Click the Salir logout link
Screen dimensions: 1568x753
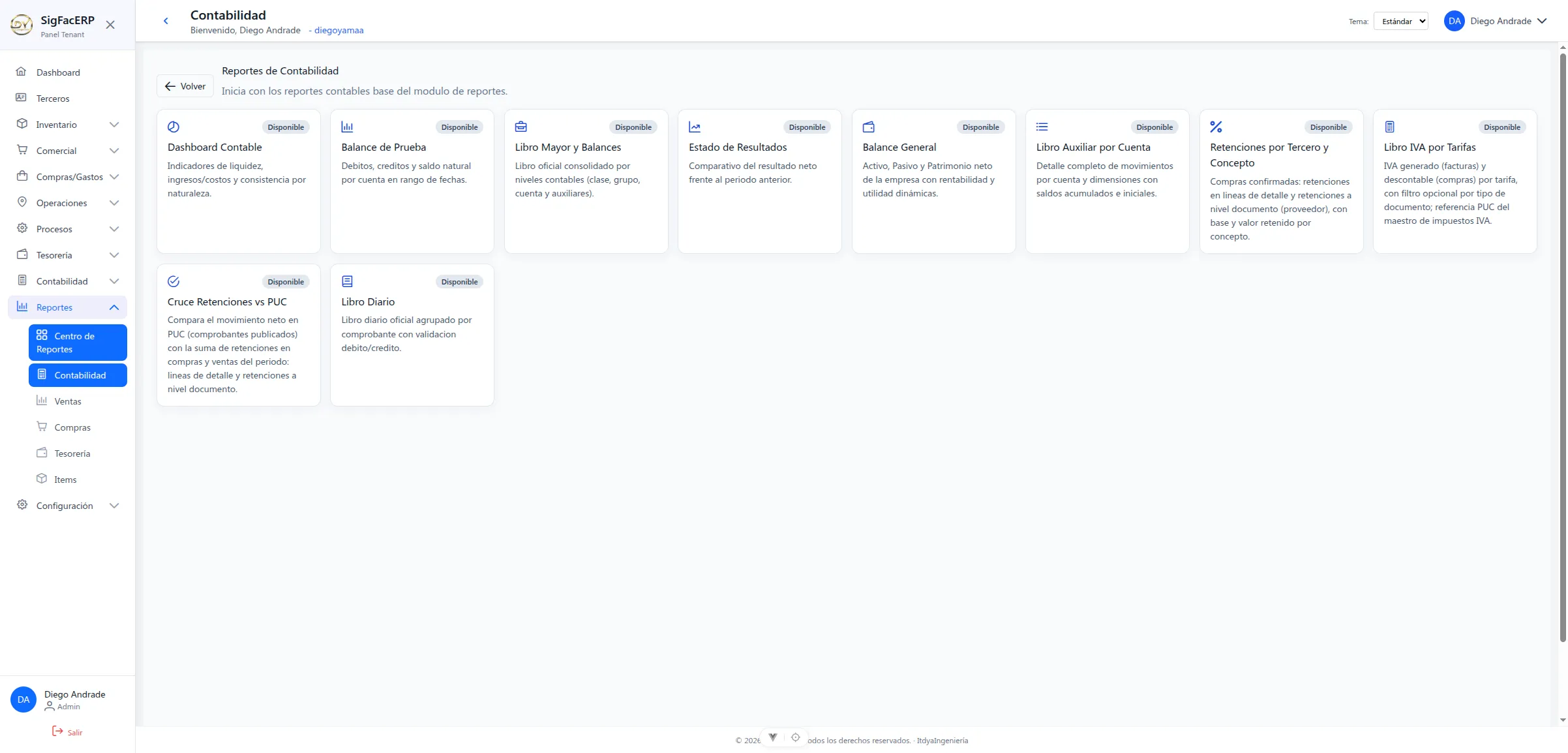(x=67, y=731)
